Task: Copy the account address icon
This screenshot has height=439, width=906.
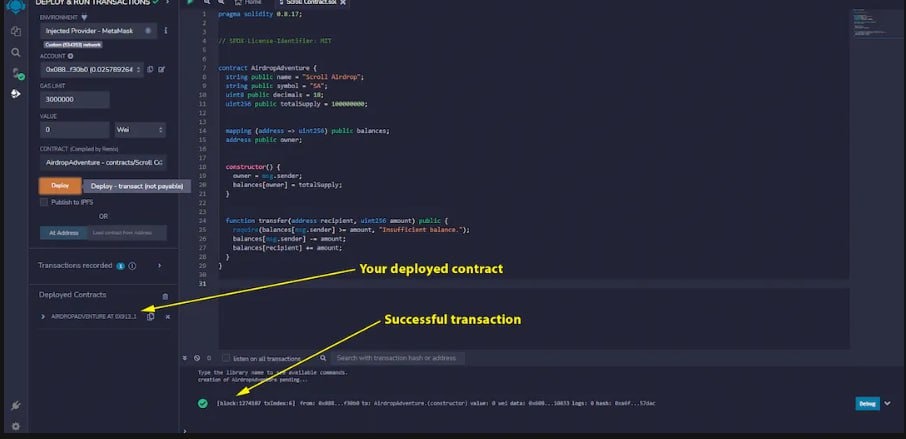Action: 150,69
